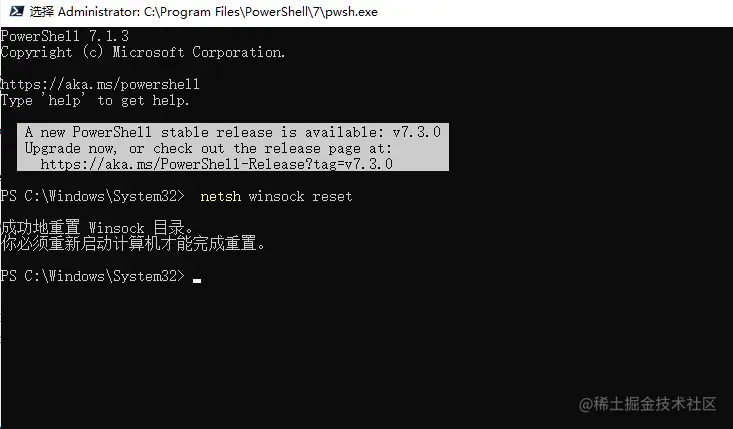Image resolution: width=733 pixels, height=429 pixels.
Task: Click the 'A new PowerShell stable release' notice
Action: (x=233, y=132)
